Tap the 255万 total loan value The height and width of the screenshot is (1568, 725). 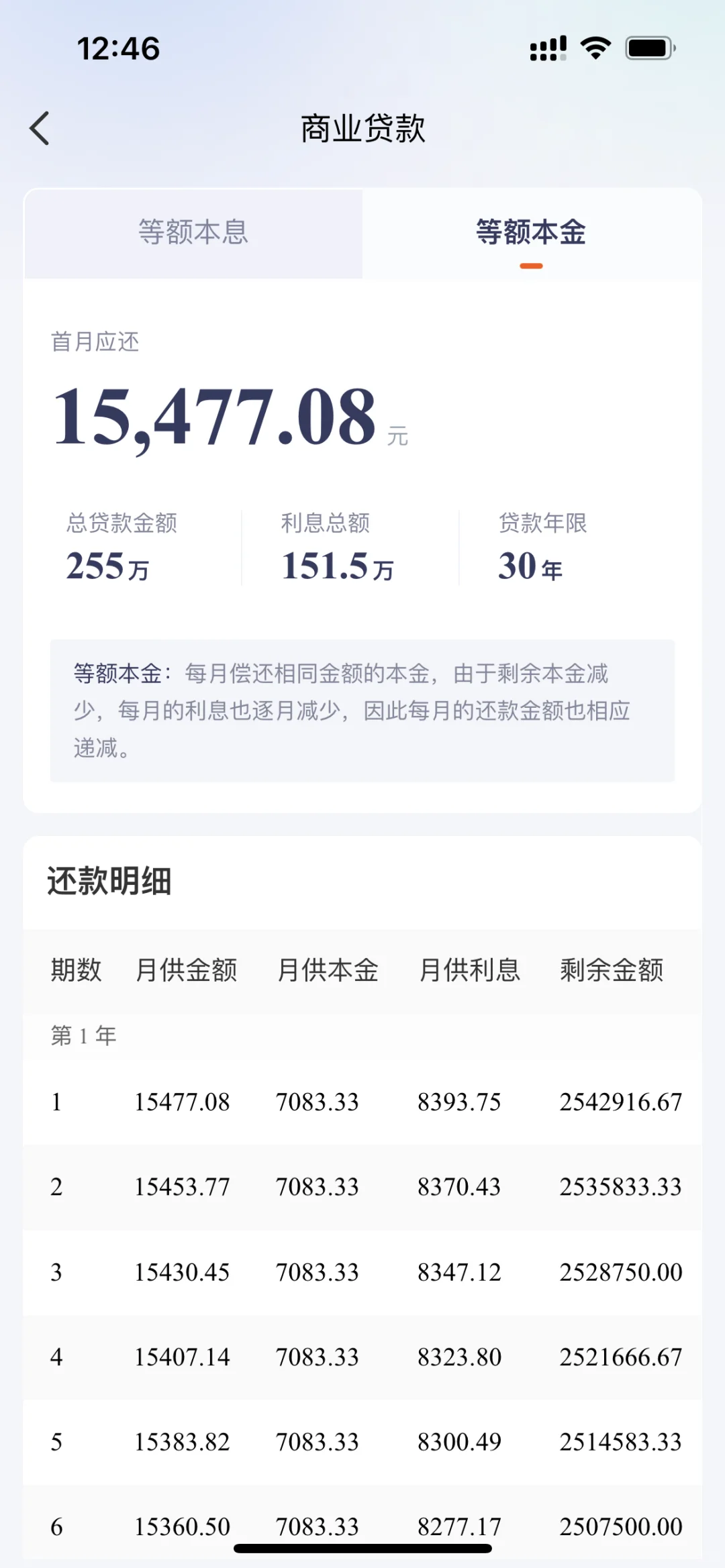107,566
